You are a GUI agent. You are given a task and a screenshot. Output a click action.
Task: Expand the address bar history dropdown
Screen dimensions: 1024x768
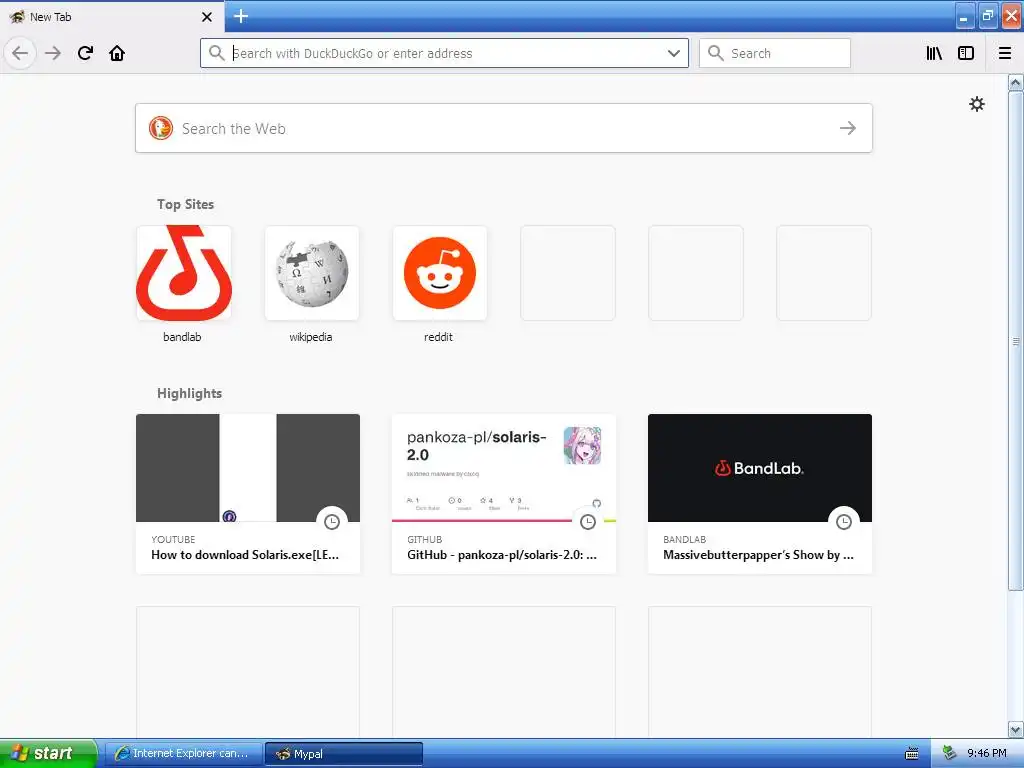point(674,53)
